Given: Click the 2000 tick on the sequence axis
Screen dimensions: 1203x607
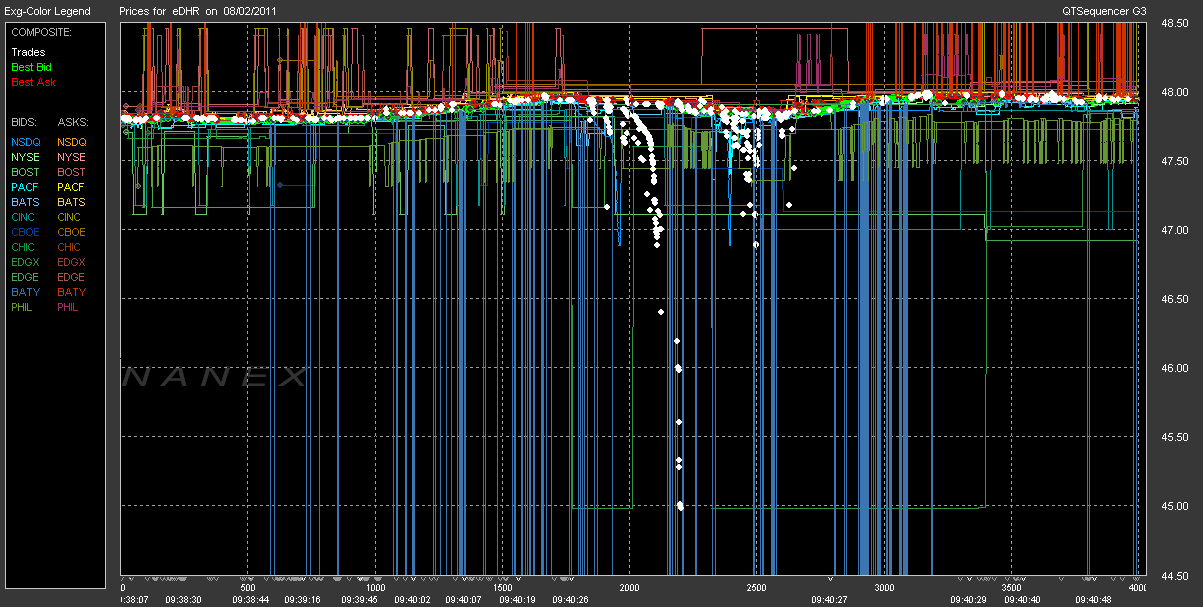Looking at the screenshot, I should click(630, 588).
